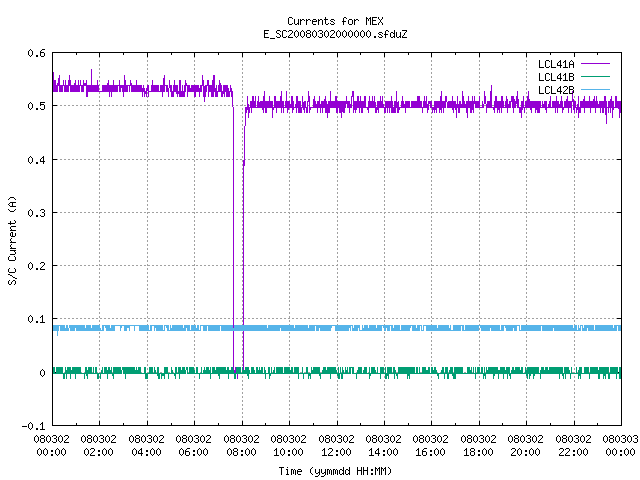Click the 0.1 y-axis tick label
This screenshot has width=640, height=480.
click(36, 319)
